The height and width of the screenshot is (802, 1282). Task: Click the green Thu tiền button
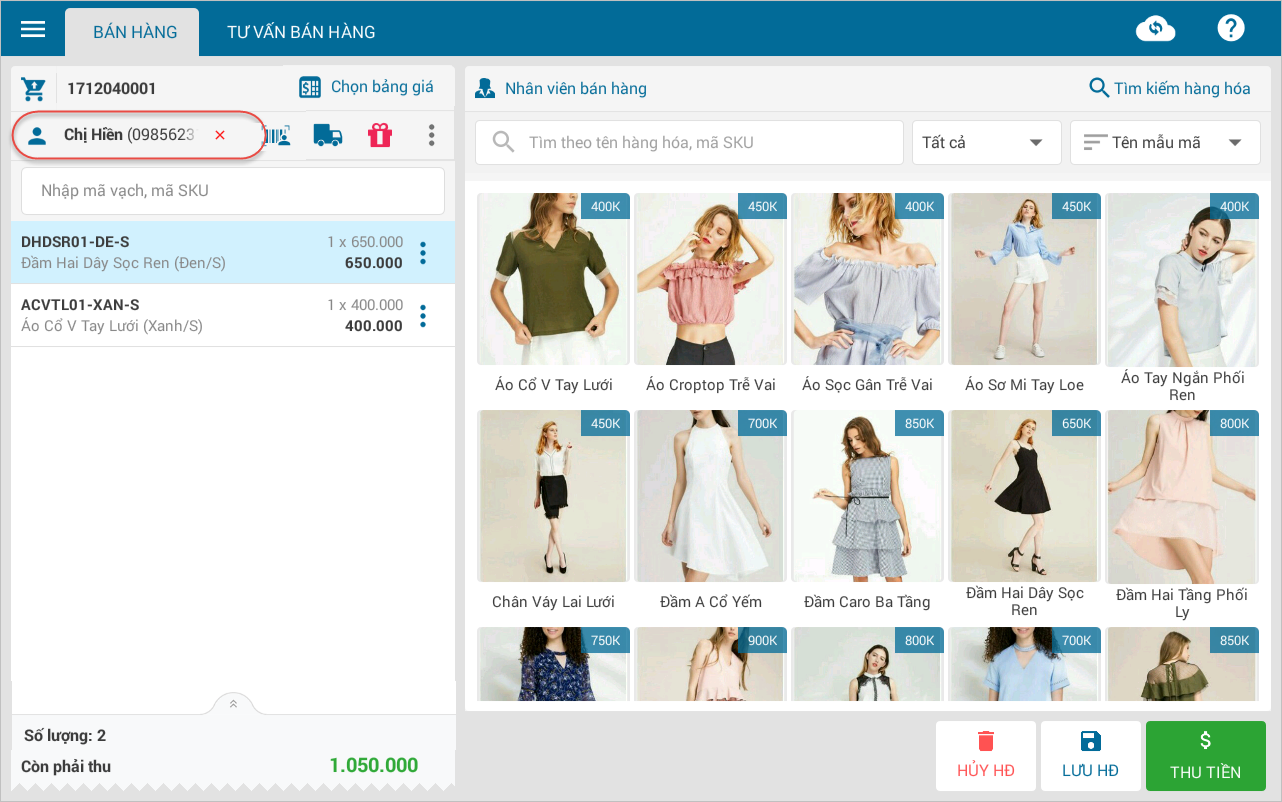(x=1205, y=756)
